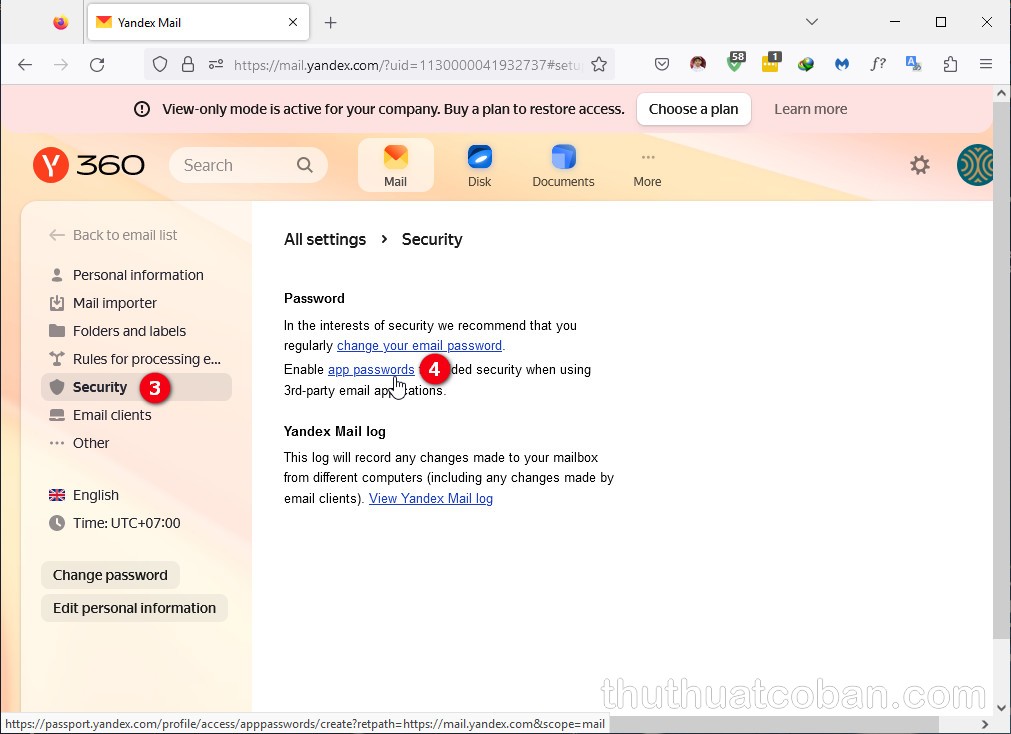Click the Change password button

[110, 575]
